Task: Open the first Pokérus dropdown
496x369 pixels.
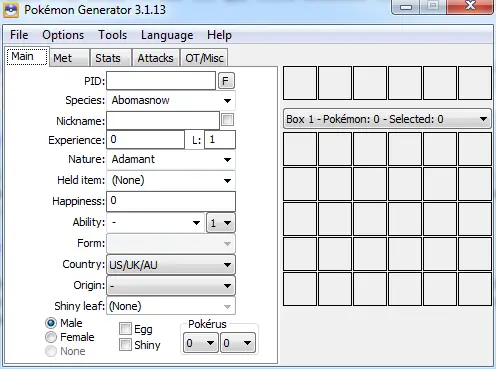Action: coord(201,343)
